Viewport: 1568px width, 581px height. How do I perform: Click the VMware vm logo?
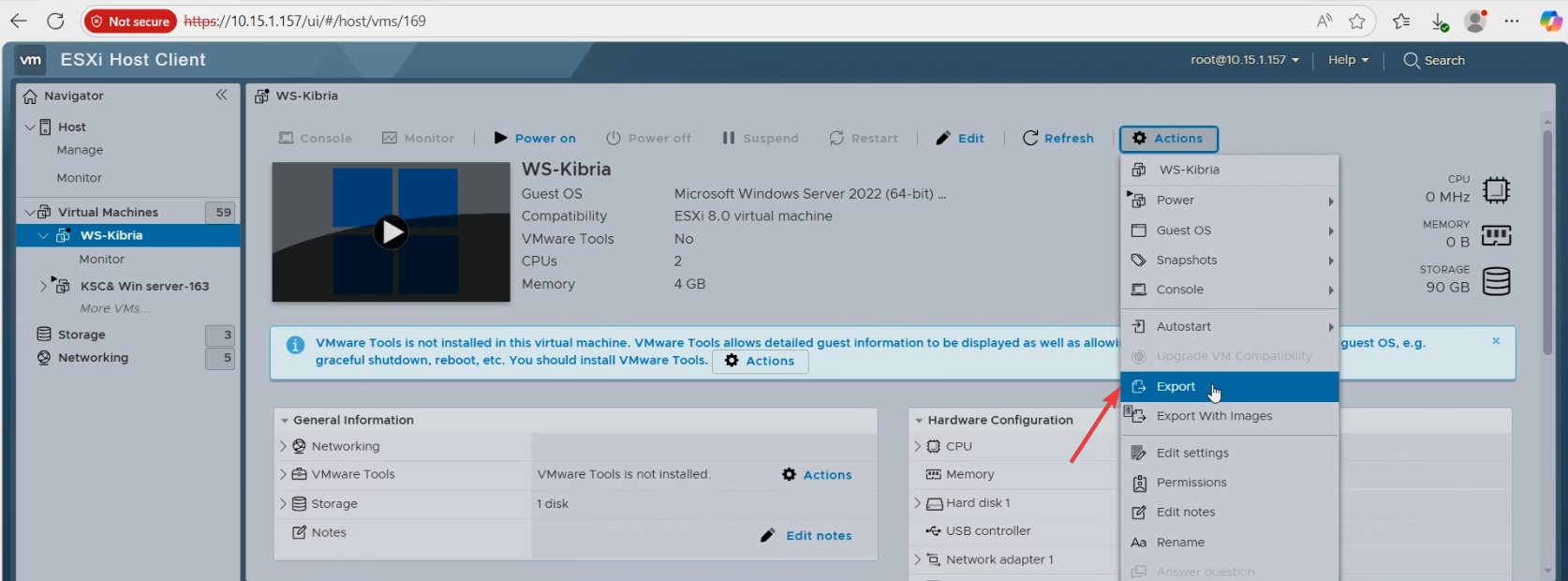[x=31, y=60]
